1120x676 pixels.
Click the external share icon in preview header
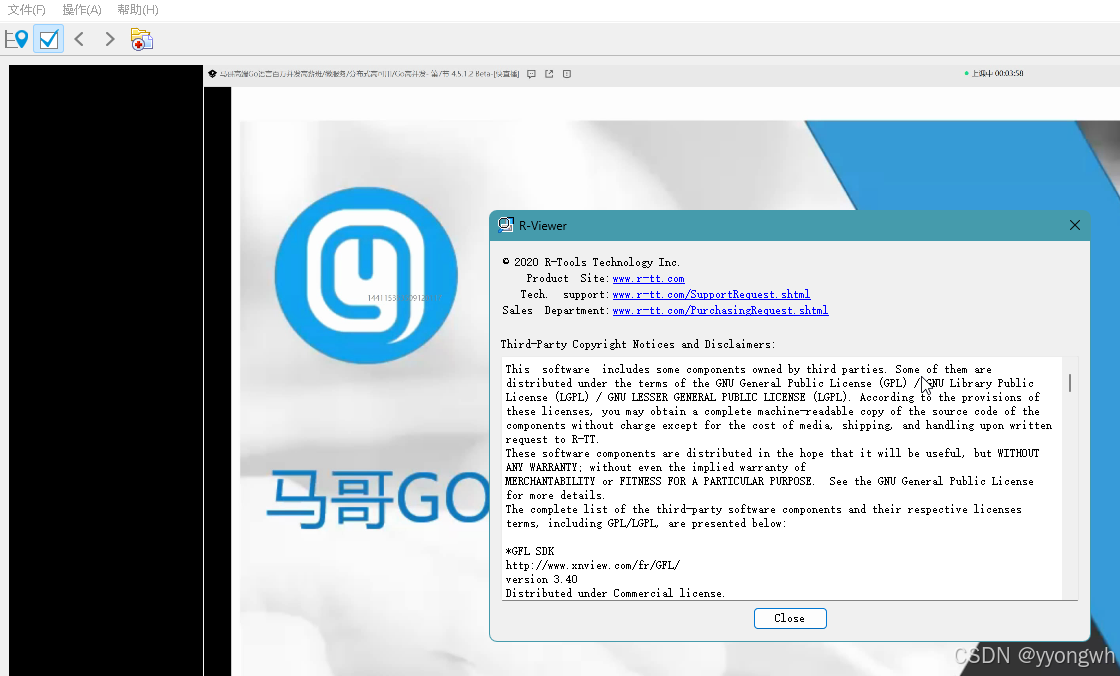(x=549, y=74)
